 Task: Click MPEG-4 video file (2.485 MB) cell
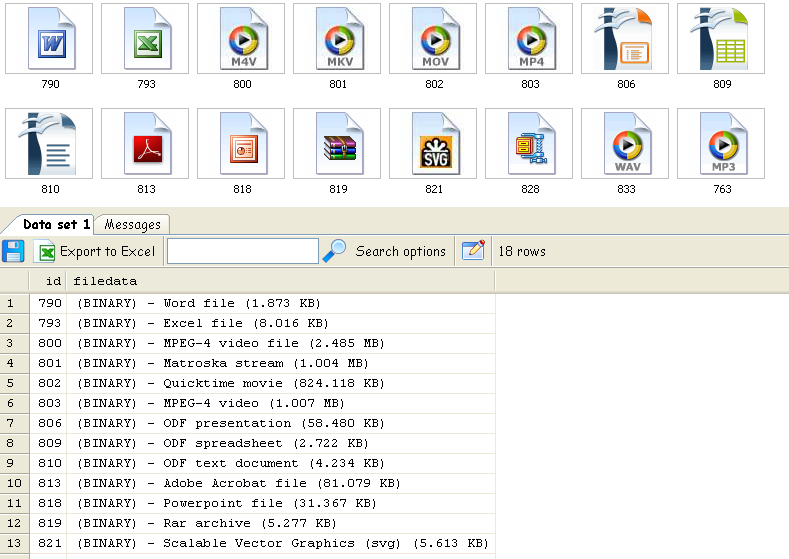[281, 343]
